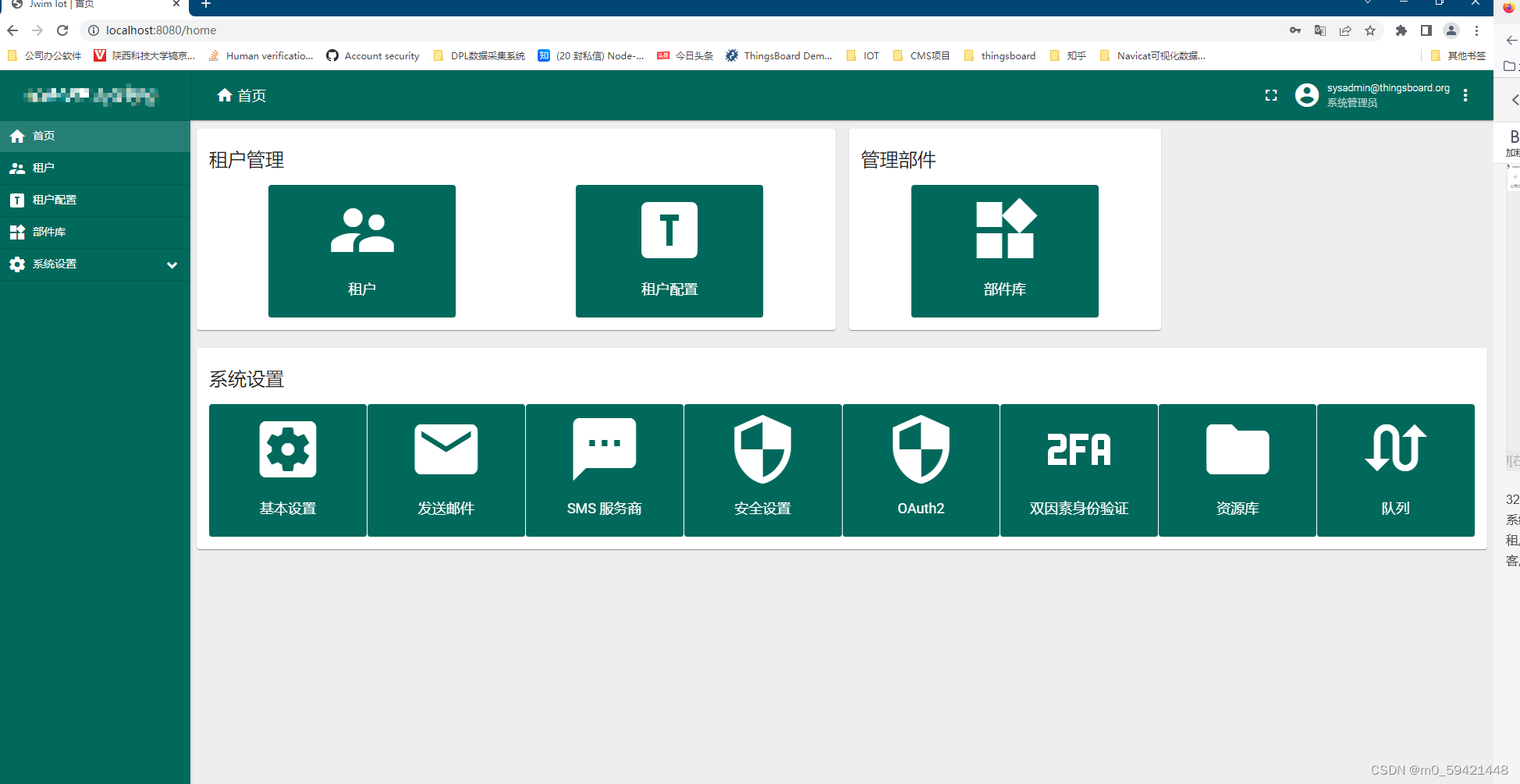Image resolution: width=1520 pixels, height=784 pixels.
Task: Open the Chrome profile icon
Action: click(1451, 30)
